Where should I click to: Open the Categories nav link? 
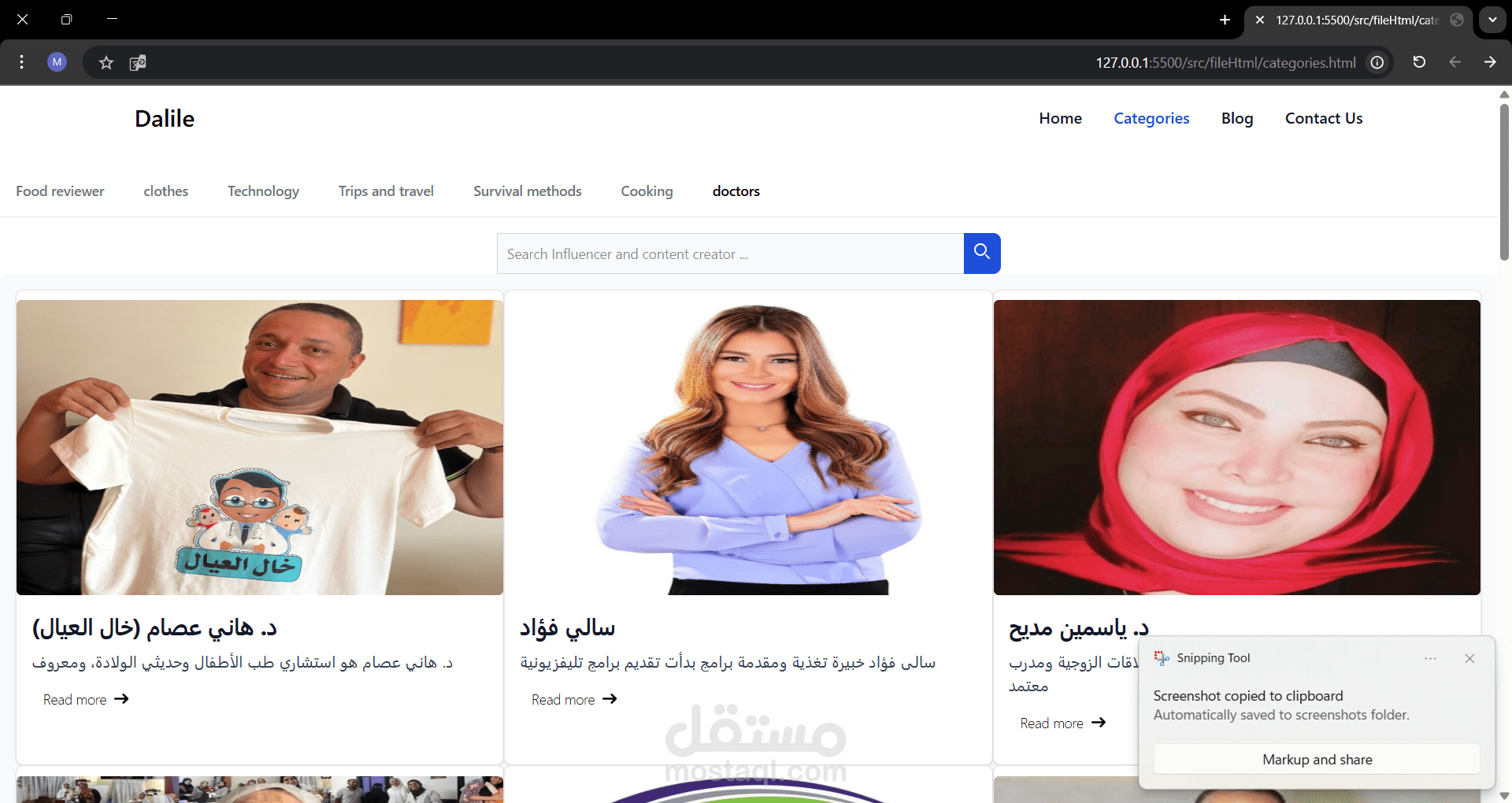point(1151,118)
